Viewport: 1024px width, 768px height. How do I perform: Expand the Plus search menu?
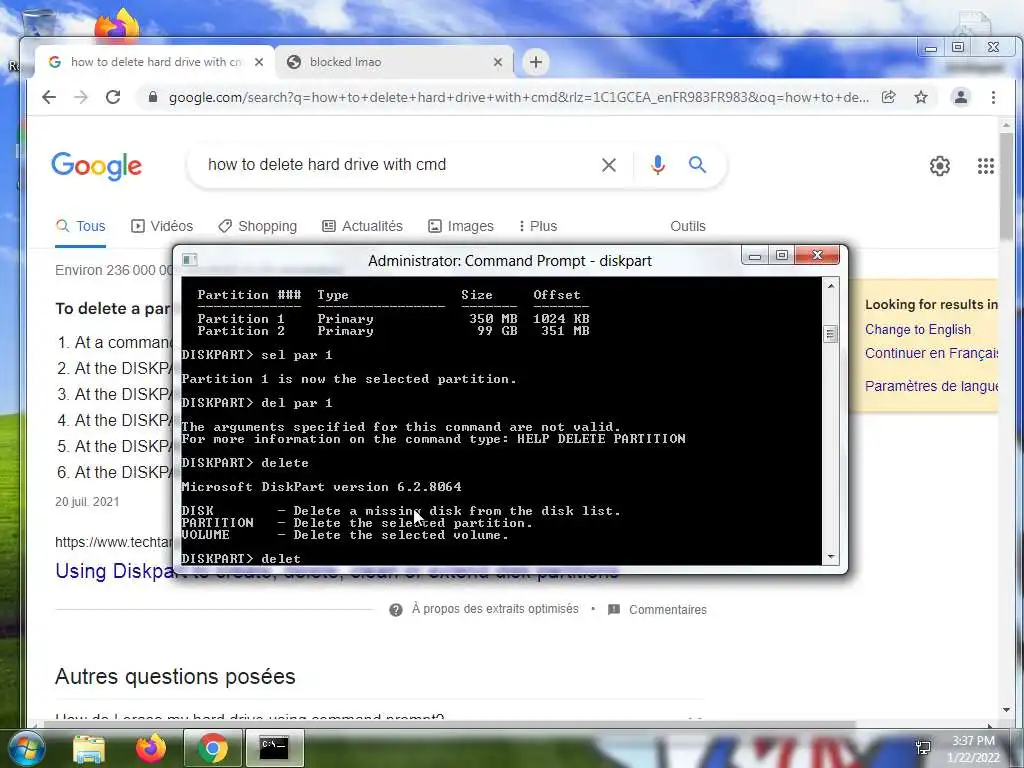coord(537,226)
